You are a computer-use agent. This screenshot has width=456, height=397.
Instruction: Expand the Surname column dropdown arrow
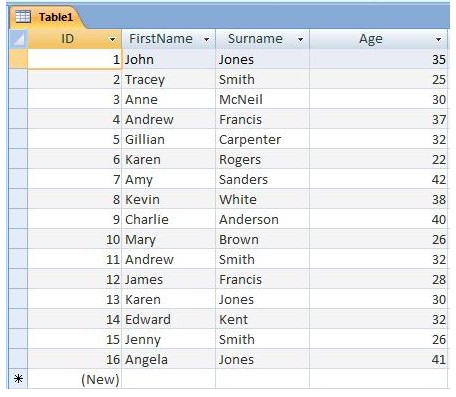coord(301,39)
